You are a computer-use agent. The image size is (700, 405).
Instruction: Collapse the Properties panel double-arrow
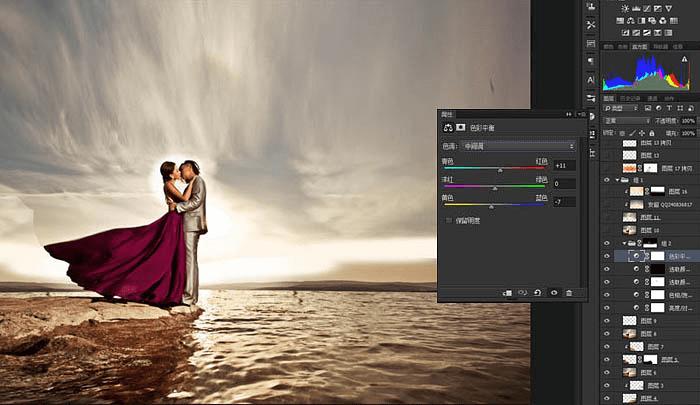click(x=569, y=114)
